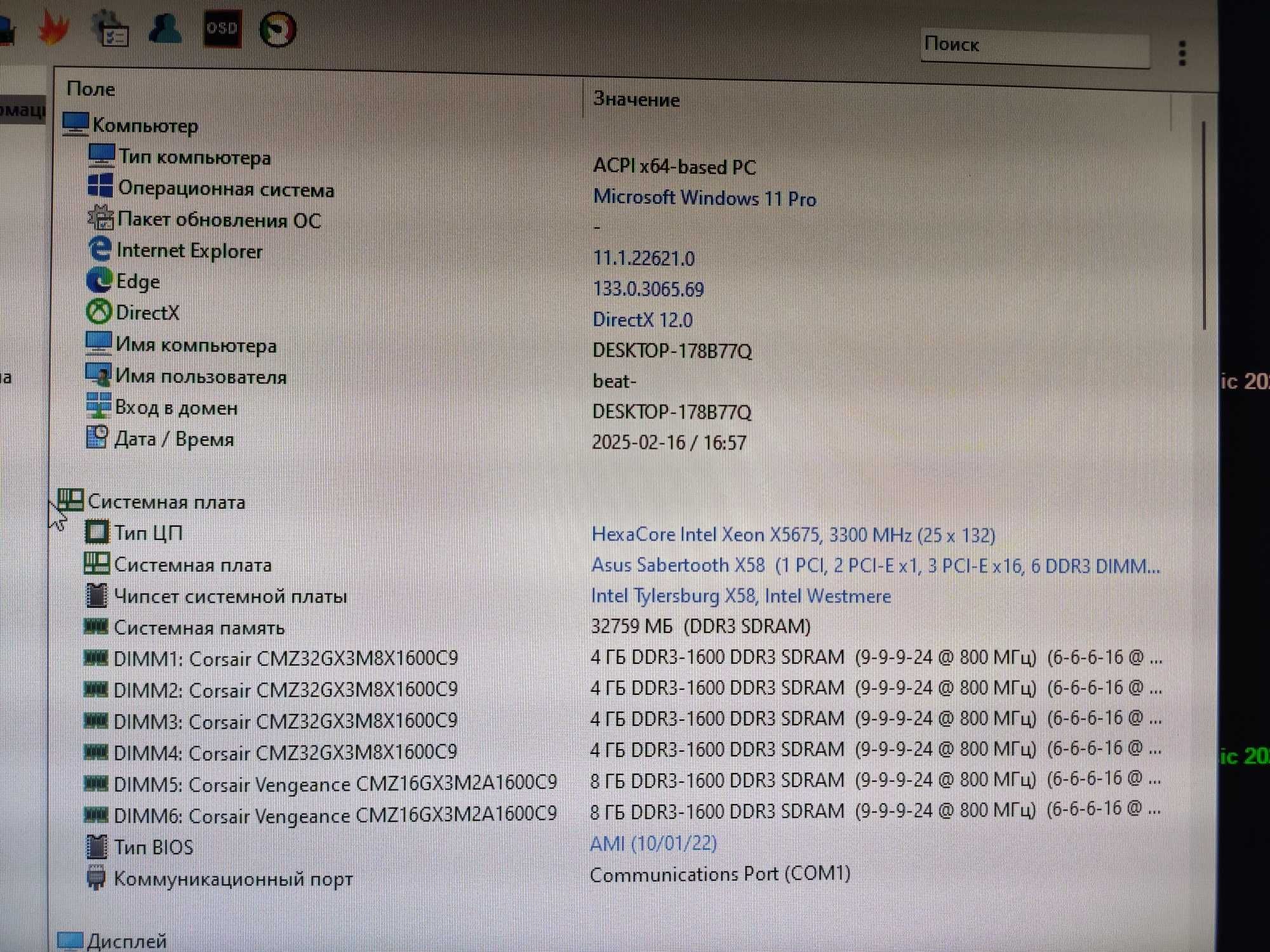Click the Чипсет системной платы chip icon

tap(97, 595)
